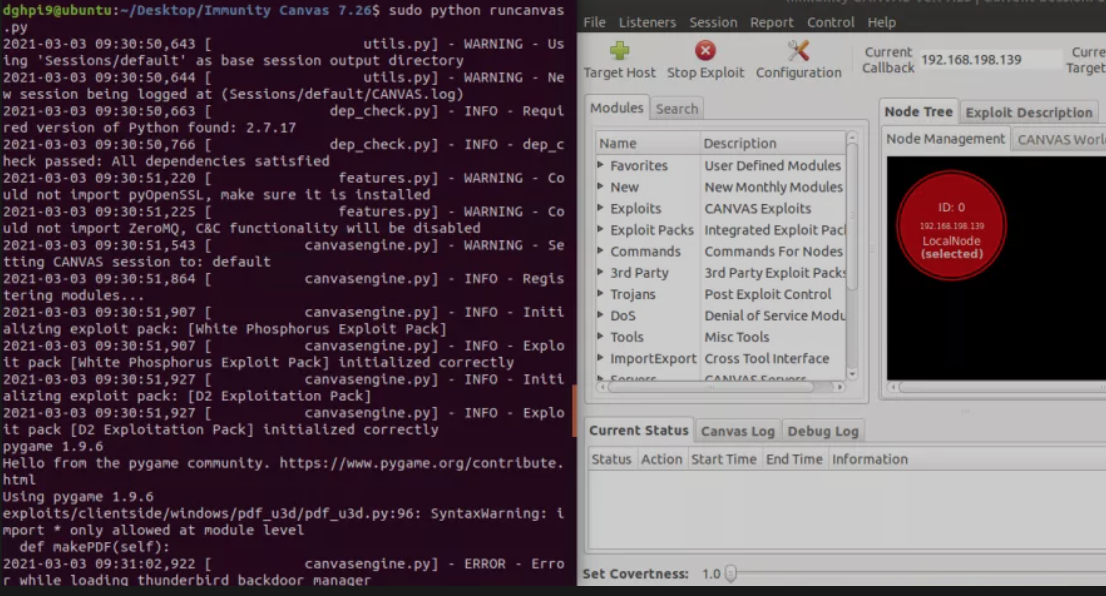Click modules list scroll right arrow
Viewport: 1106px width, 596px height.
tap(839, 387)
